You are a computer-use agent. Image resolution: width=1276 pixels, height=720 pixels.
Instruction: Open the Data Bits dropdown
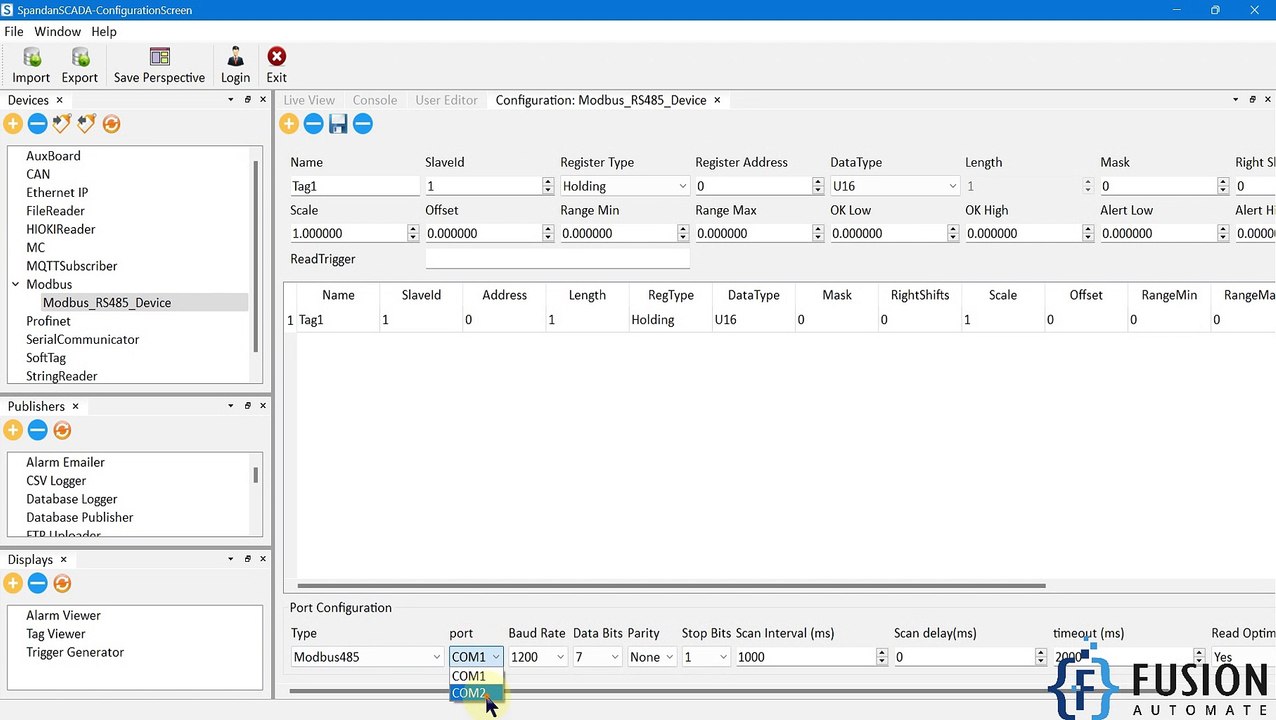597,657
